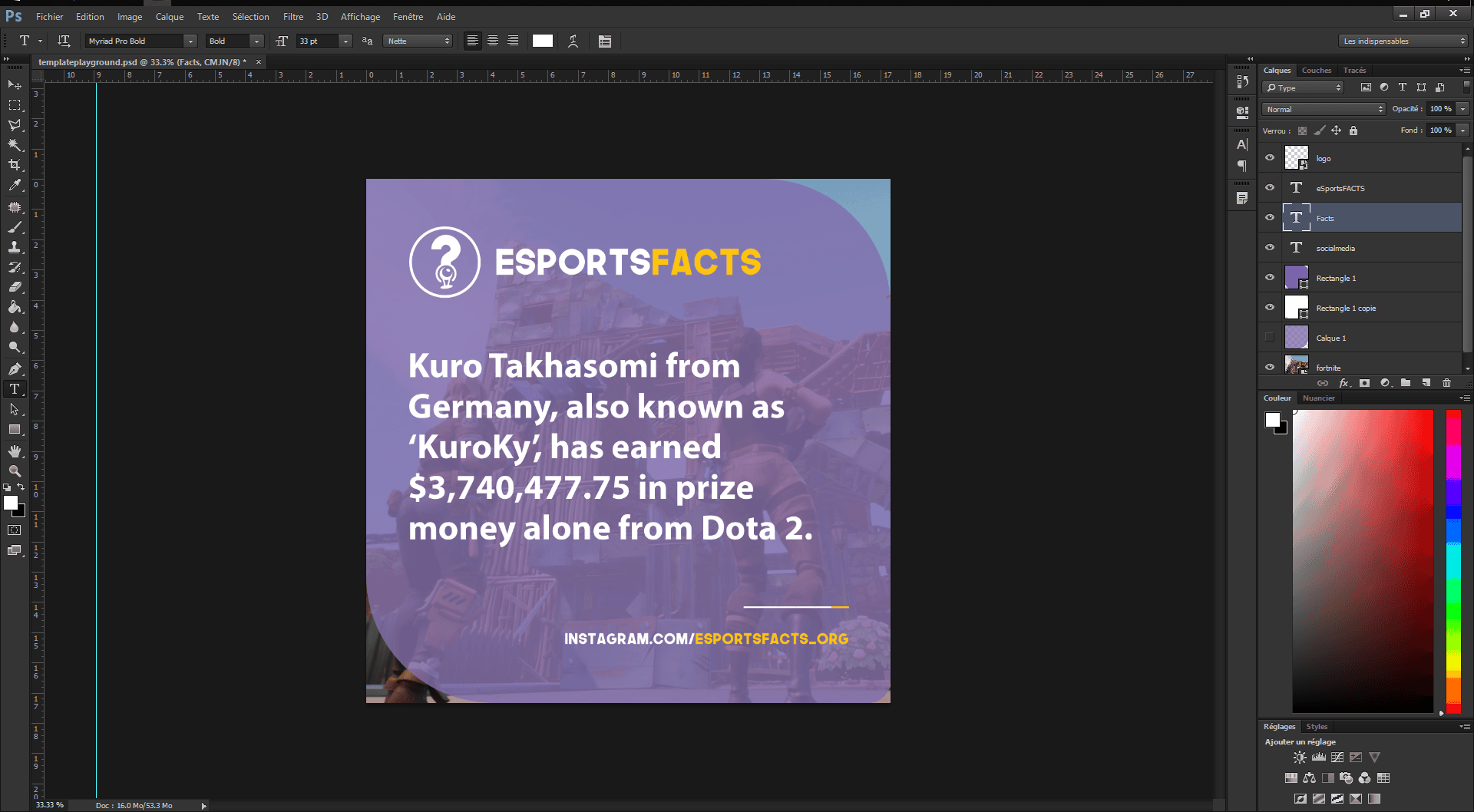Open the Les indispensables workspace dropdown

pyautogui.click(x=1403, y=41)
